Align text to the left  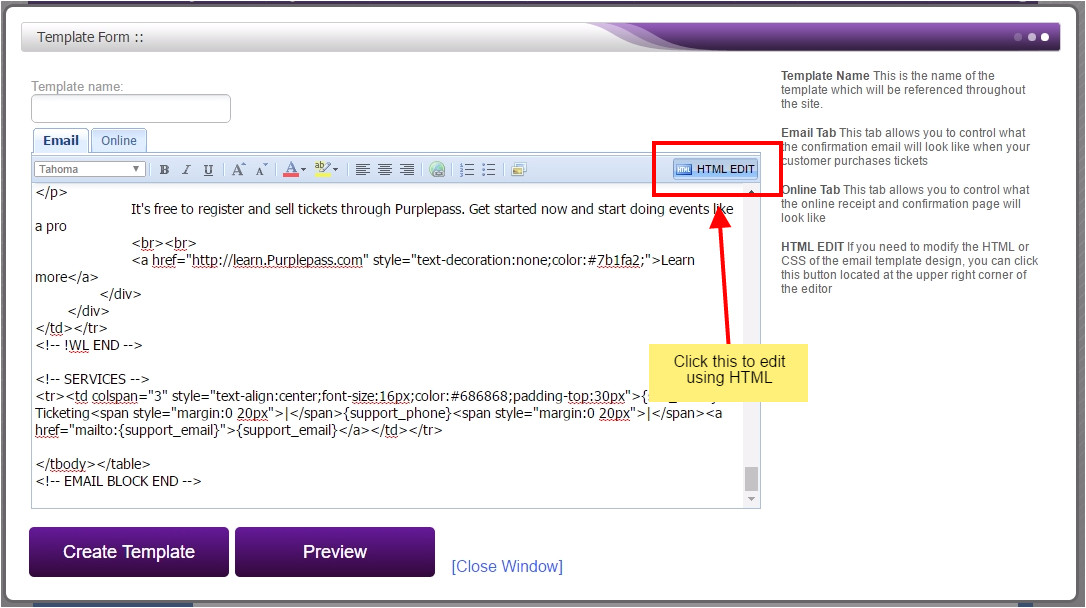pyautogui.click(x=363, y=170)
